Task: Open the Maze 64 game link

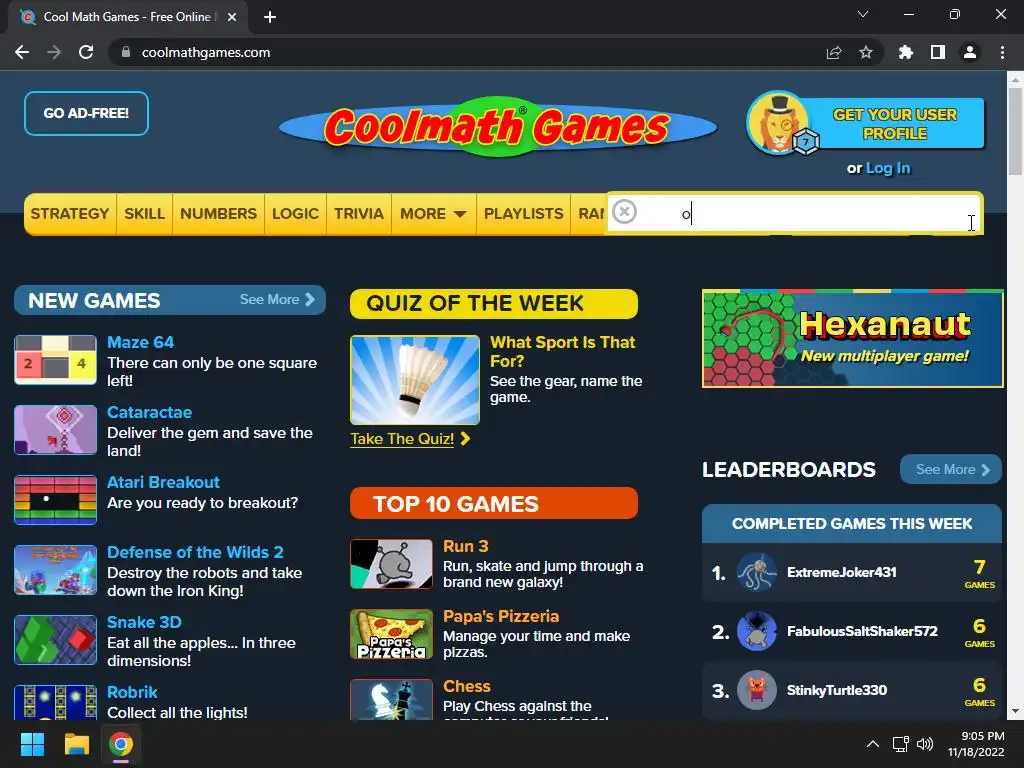Action: click(140, 342)
